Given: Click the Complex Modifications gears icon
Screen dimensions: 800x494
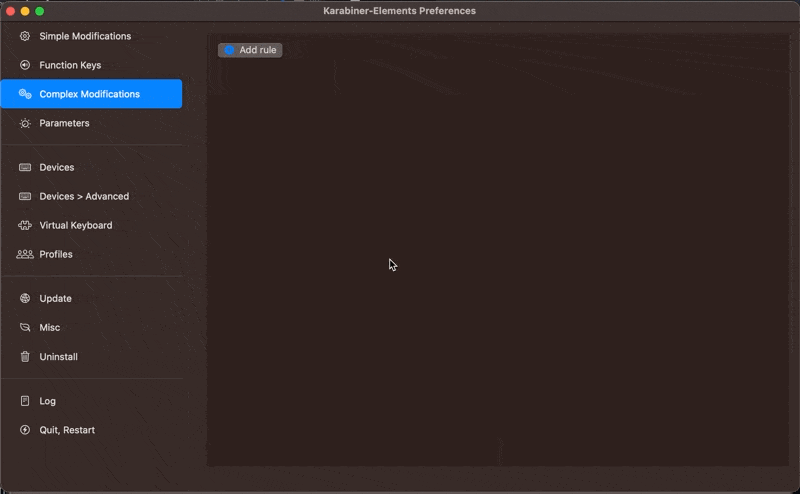Looking at the screenshot, I should [x=24, y=94].
